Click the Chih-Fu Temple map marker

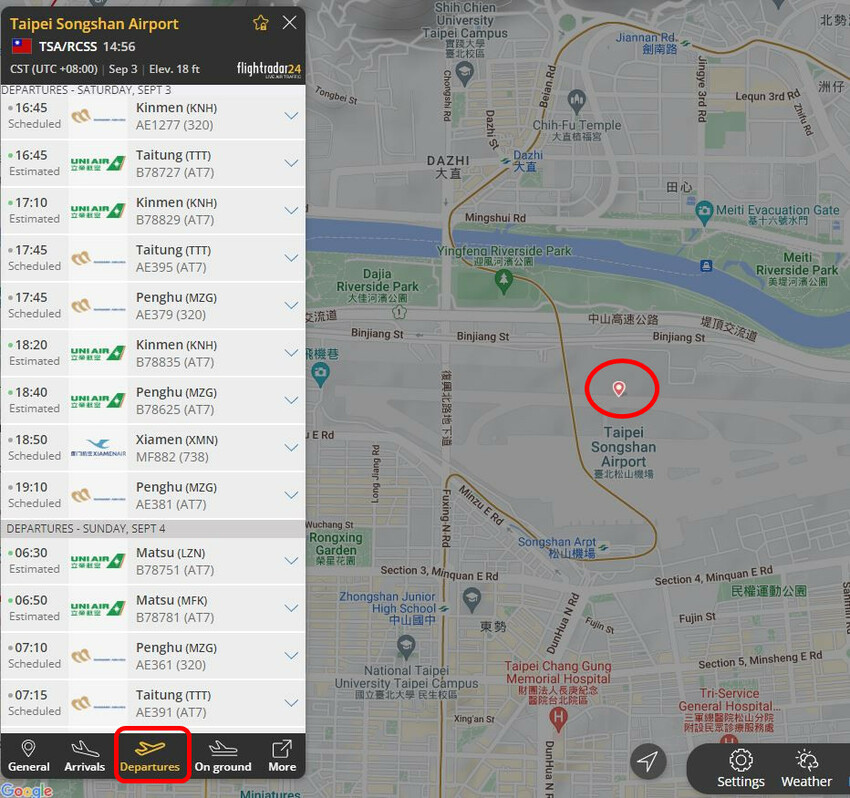(576, 99)
